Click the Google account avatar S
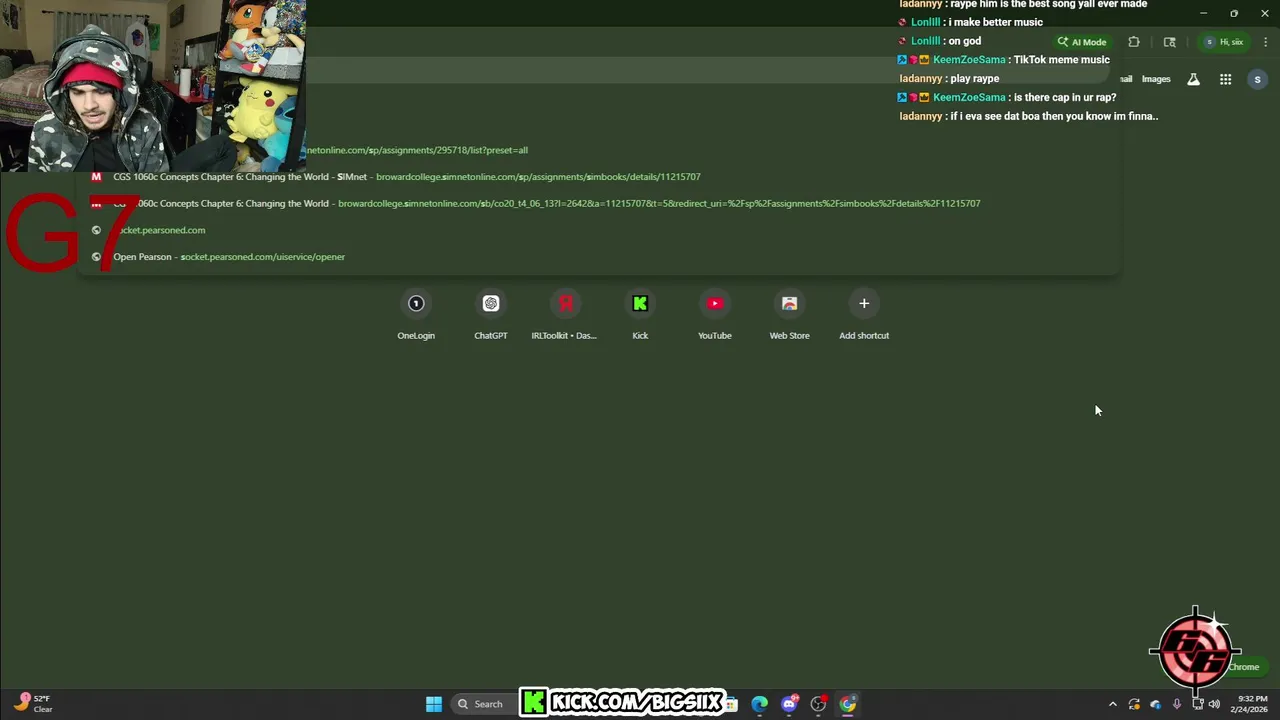The width and height of the screenshot is (1280, 720). click(x=1257, y=79)
